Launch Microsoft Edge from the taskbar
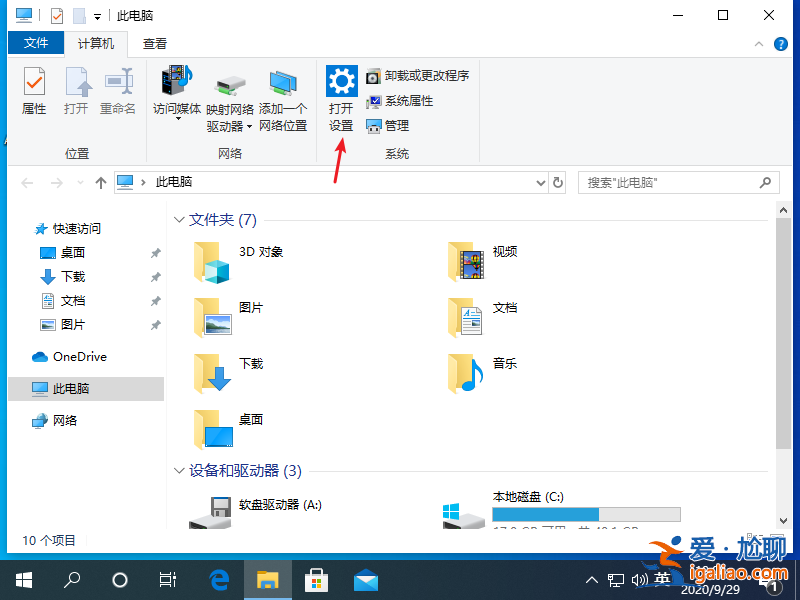Screen dimensions: 800x600 218,578
